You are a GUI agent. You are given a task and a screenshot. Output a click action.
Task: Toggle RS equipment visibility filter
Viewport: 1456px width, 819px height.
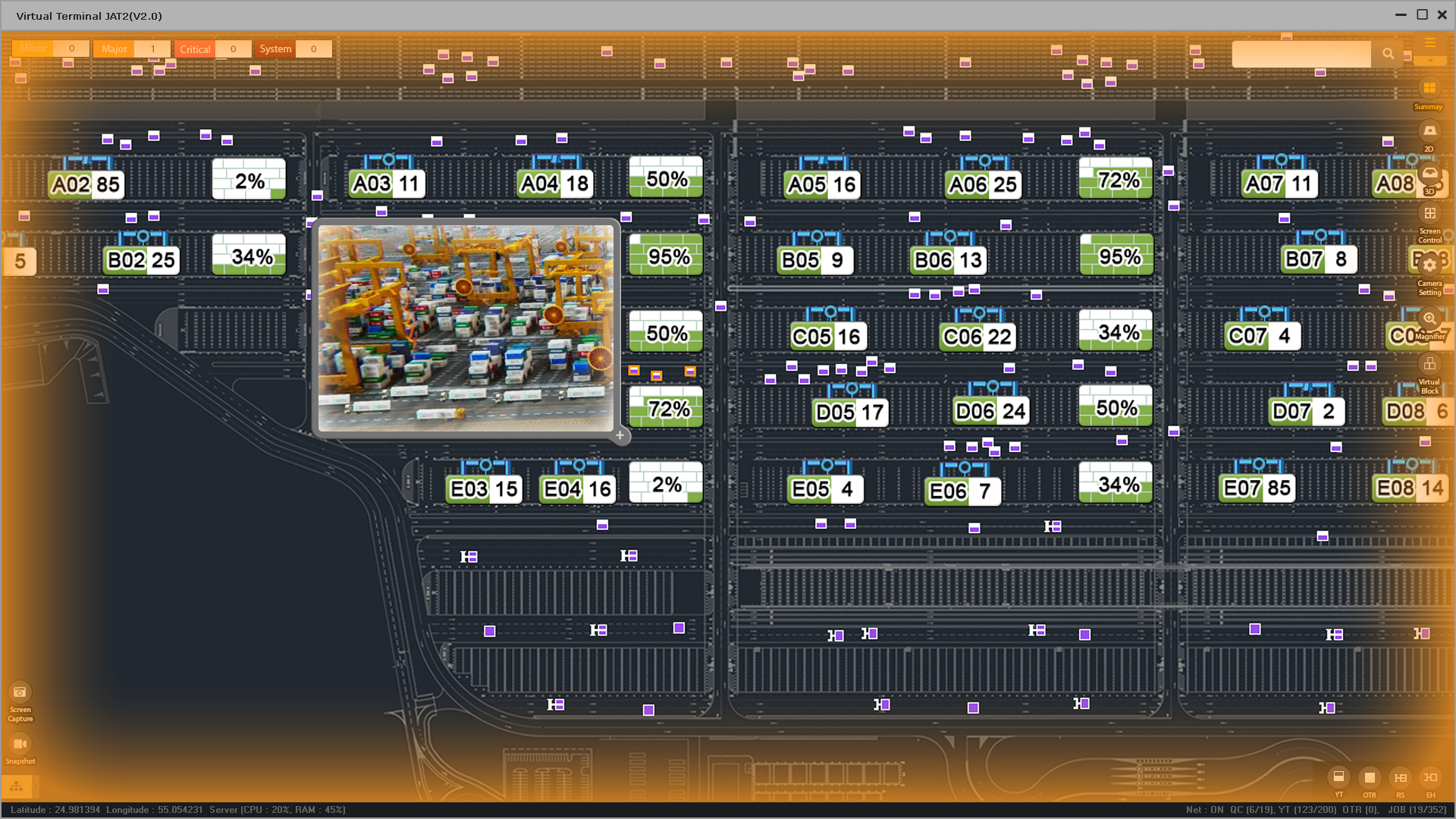point(1400,777)
